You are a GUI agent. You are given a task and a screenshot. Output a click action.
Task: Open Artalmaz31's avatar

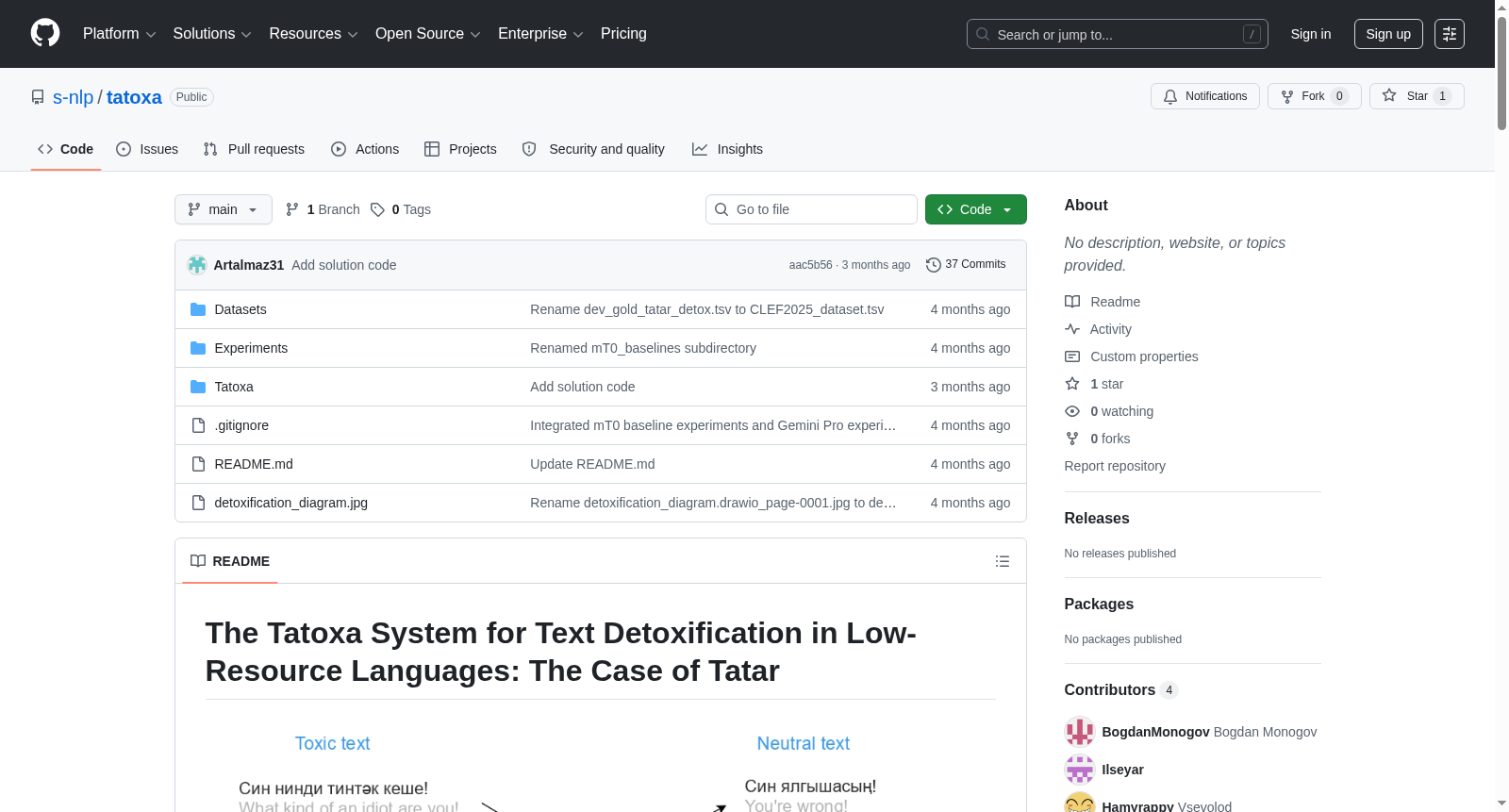[x=197, y=265]
